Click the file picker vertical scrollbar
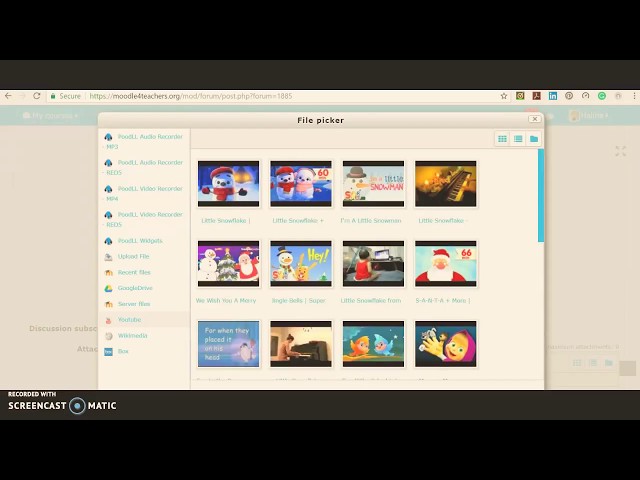The height and width of the screenshot is (480, 640). (x=541, y=196)
